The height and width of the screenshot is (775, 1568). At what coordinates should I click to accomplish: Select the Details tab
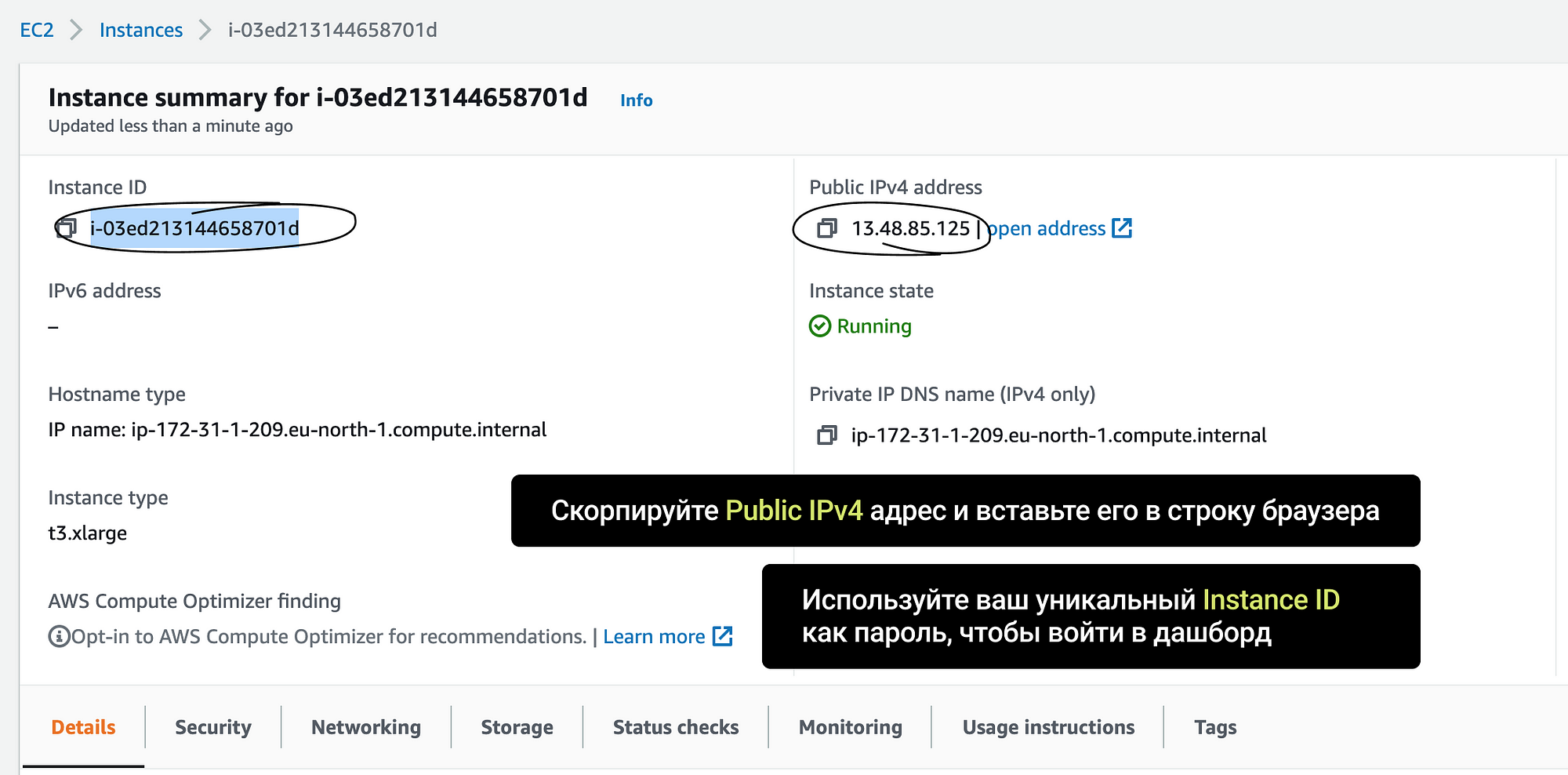pos(83,727)
